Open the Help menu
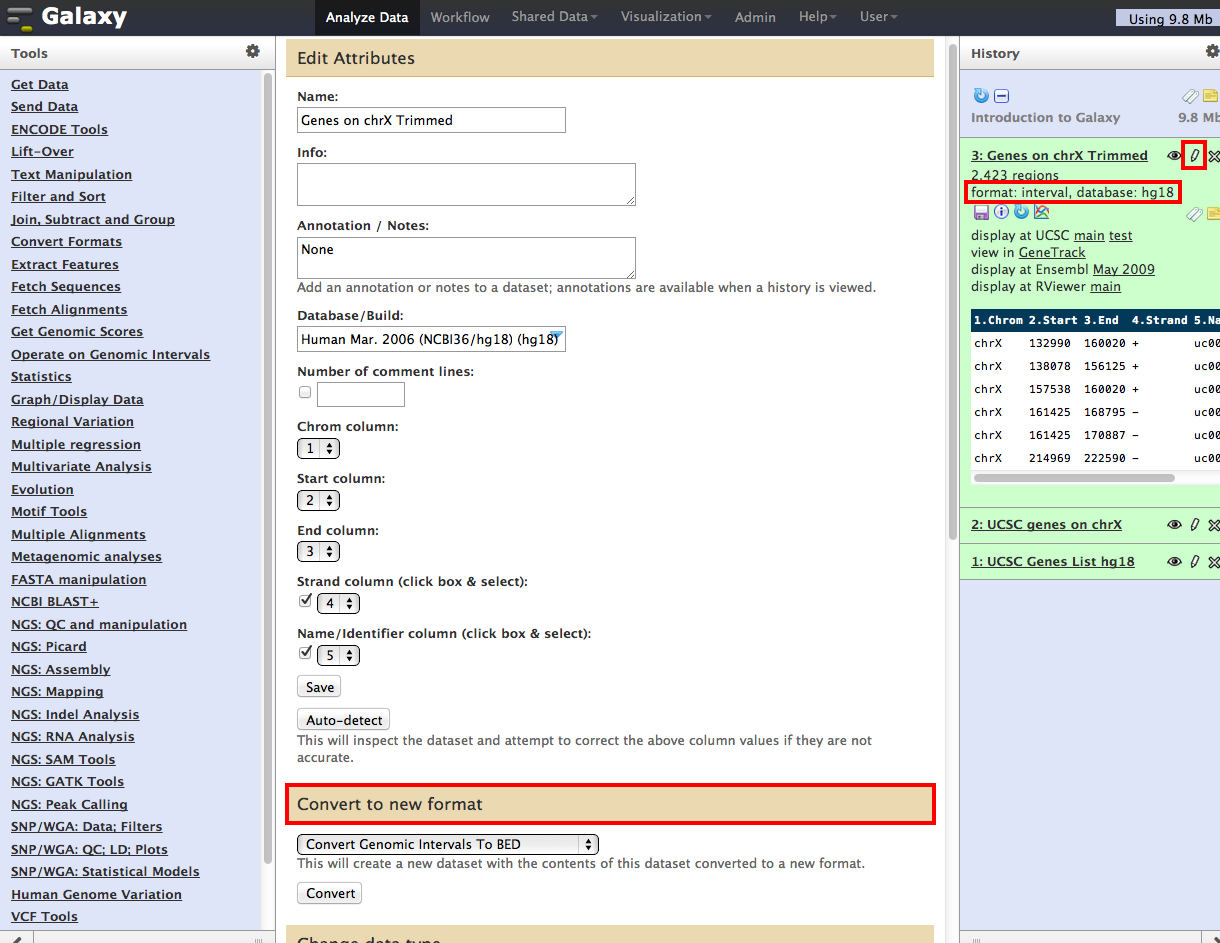Screen dimensions: 1220x943 (x=818, y=17)
